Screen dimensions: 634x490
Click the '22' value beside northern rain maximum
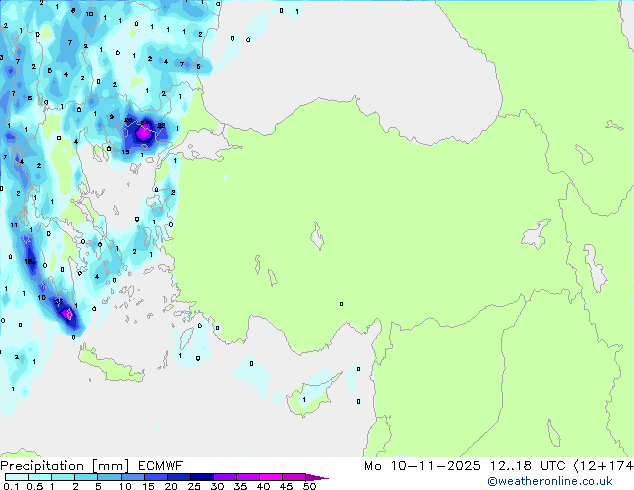161,126
